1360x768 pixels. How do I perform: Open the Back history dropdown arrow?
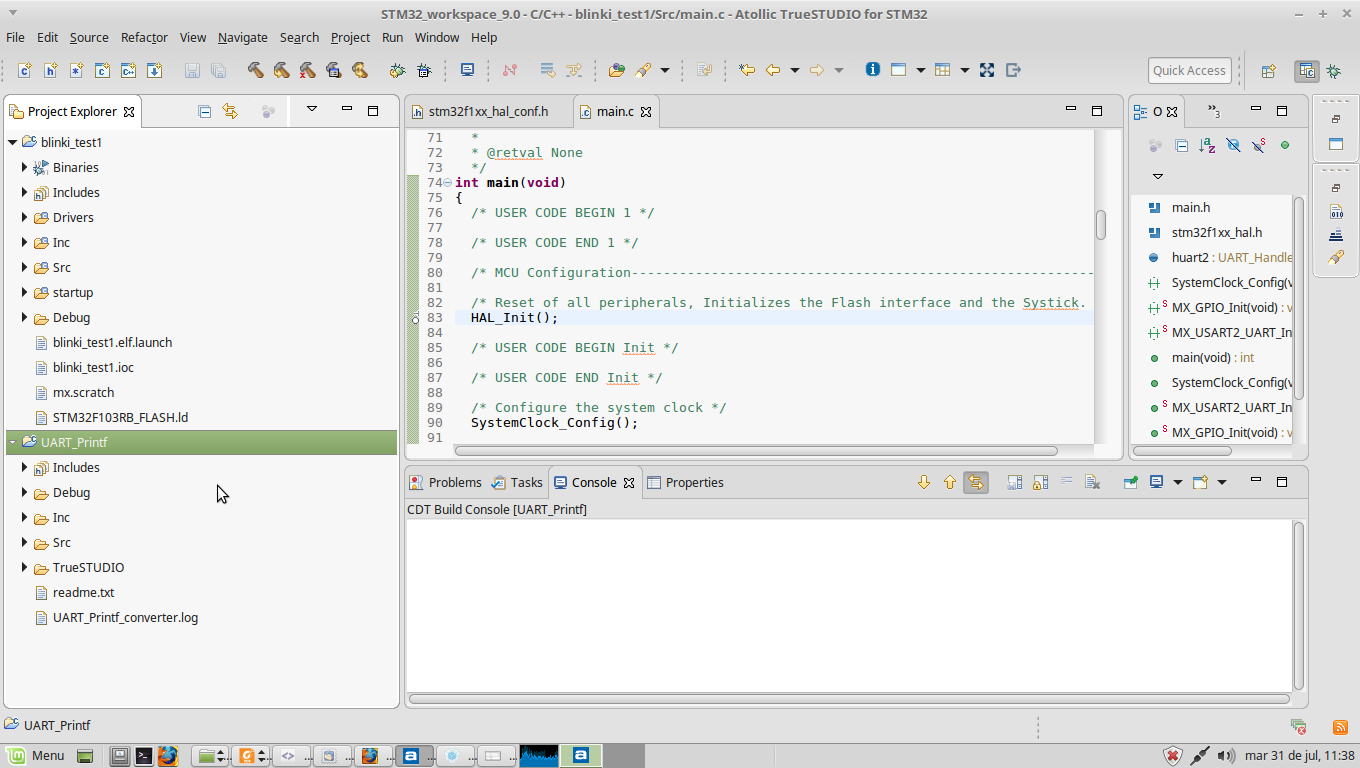[x=795, y=70]
